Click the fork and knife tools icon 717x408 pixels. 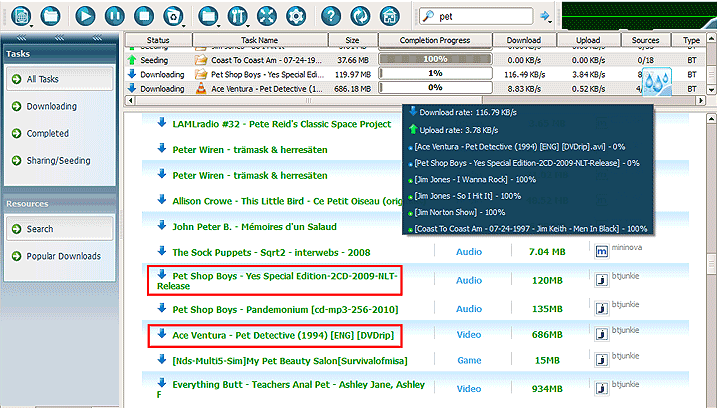237,16
